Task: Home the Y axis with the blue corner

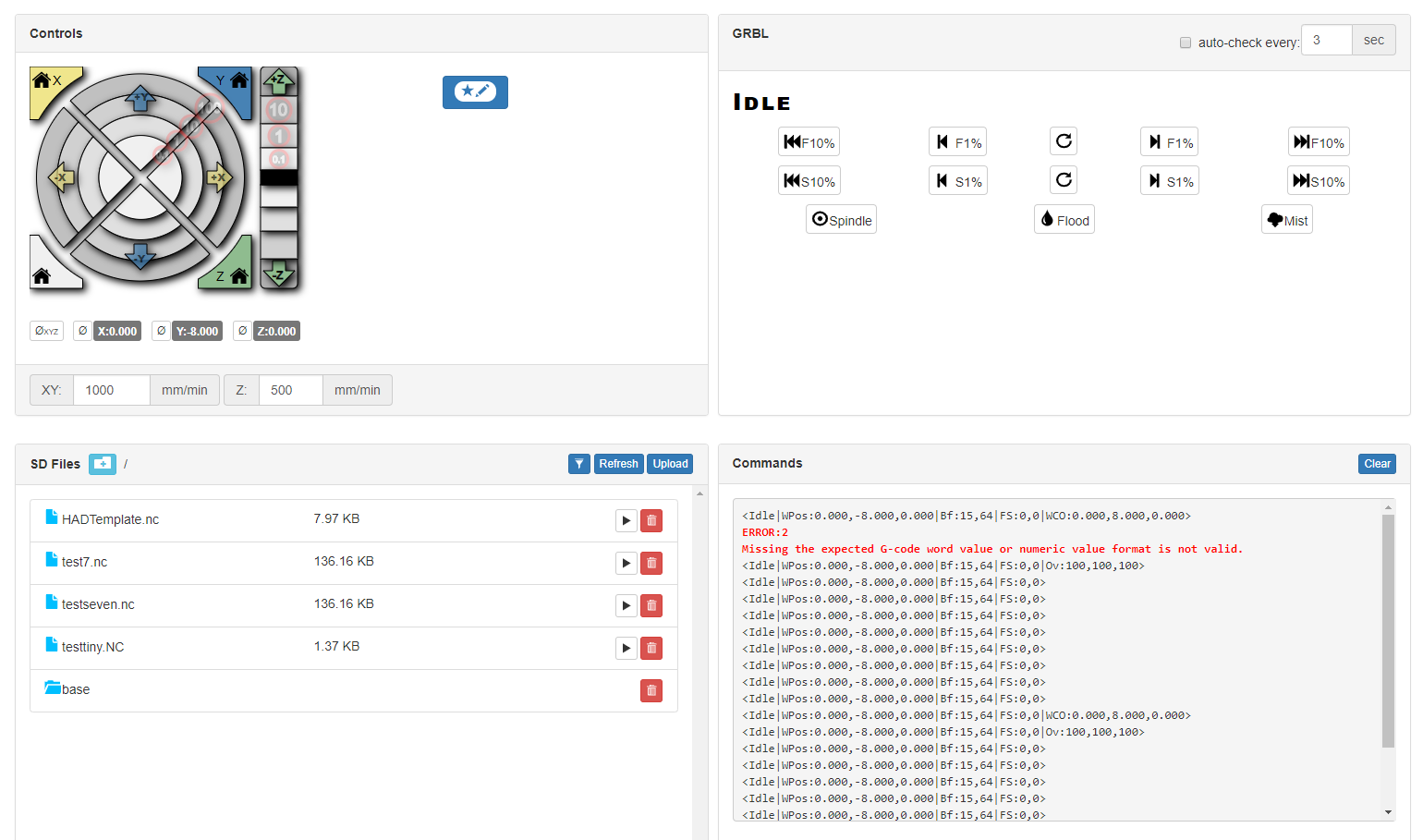Action: (233, 86)
